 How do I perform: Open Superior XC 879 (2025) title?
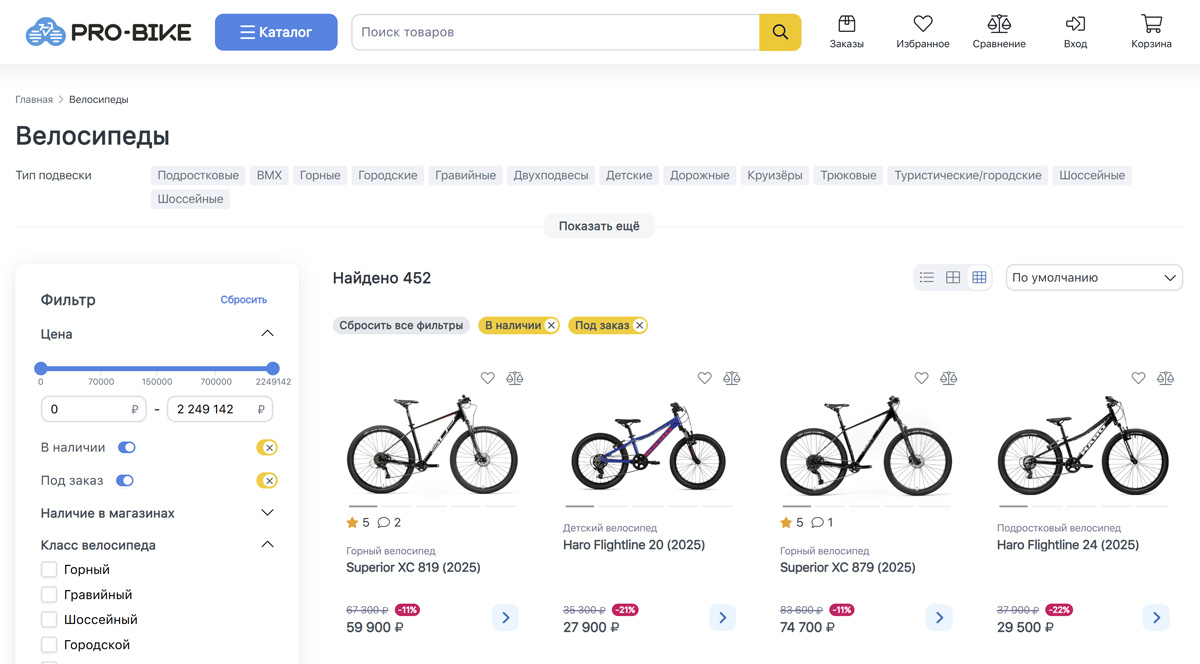tap(848, 567)
